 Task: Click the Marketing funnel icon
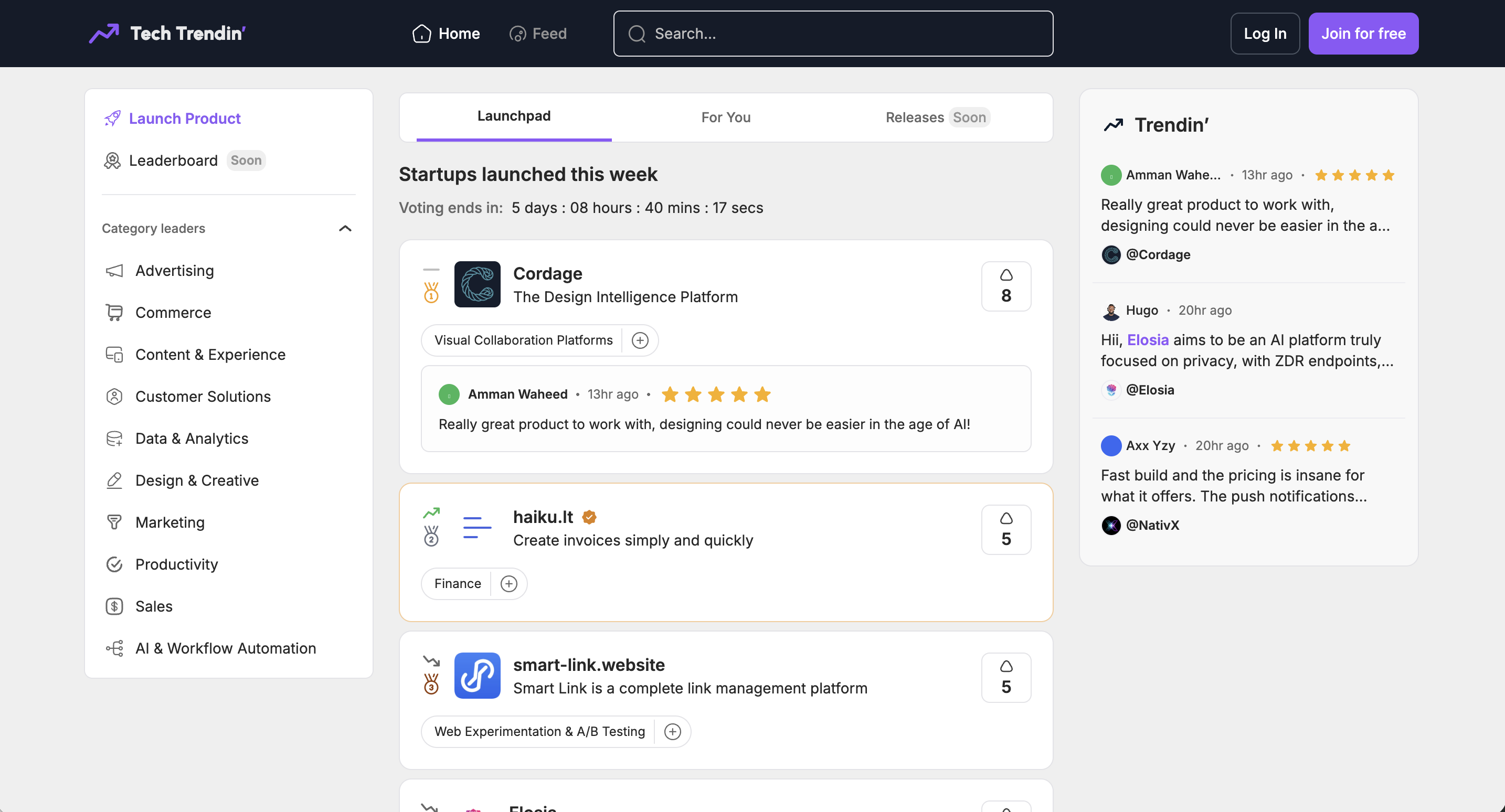114,522
